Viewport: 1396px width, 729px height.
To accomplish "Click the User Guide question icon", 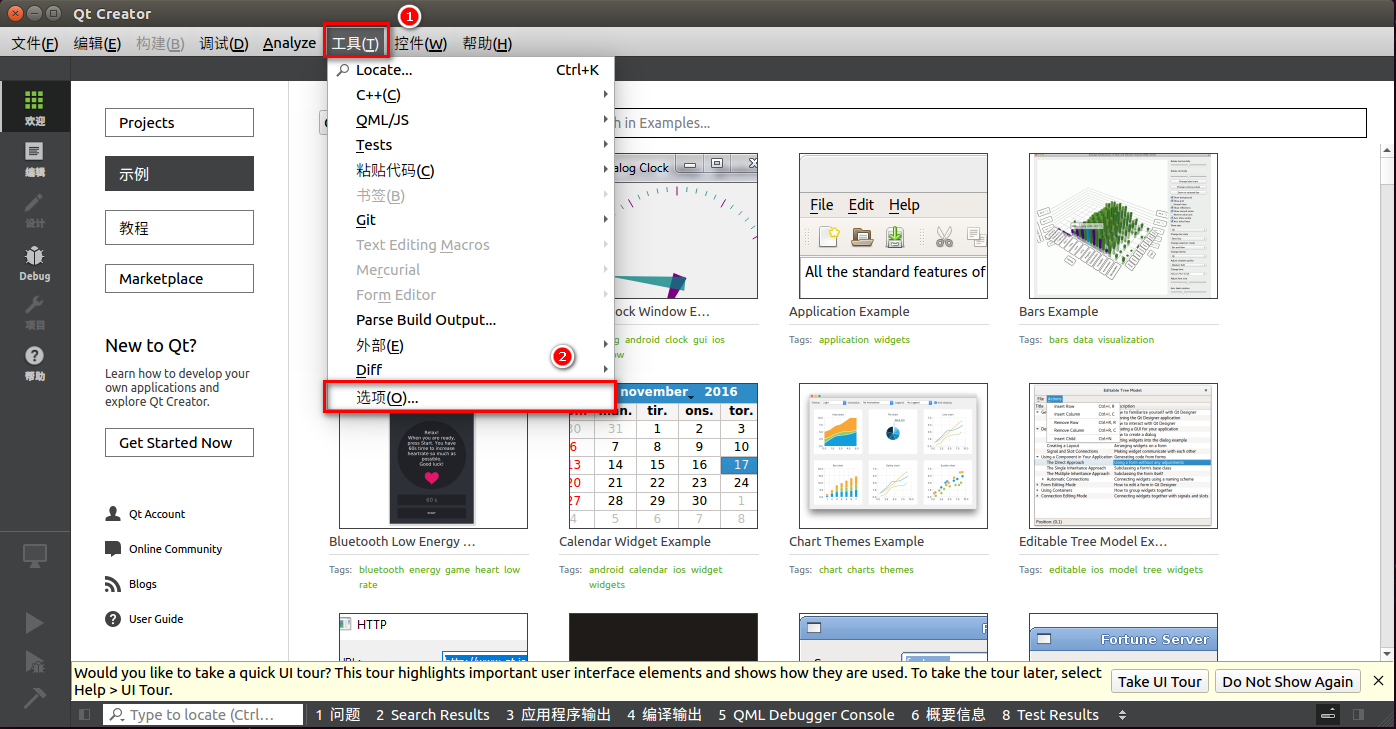I will 113,619.
